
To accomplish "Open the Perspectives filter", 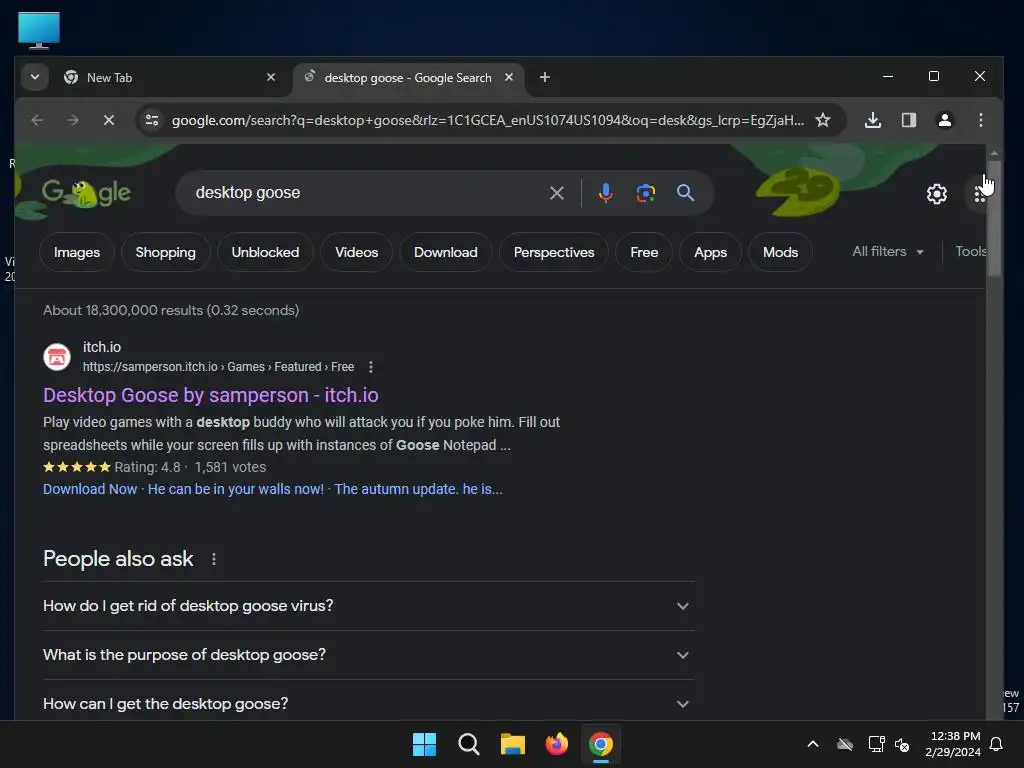I will tap(554, 252).
